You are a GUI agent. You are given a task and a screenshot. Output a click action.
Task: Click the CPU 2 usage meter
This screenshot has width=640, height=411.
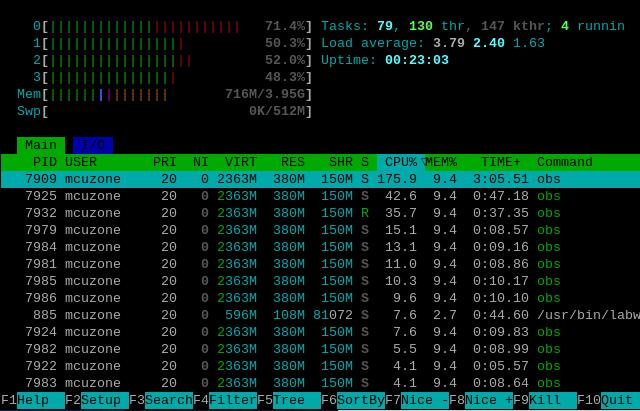coord(173,60)
